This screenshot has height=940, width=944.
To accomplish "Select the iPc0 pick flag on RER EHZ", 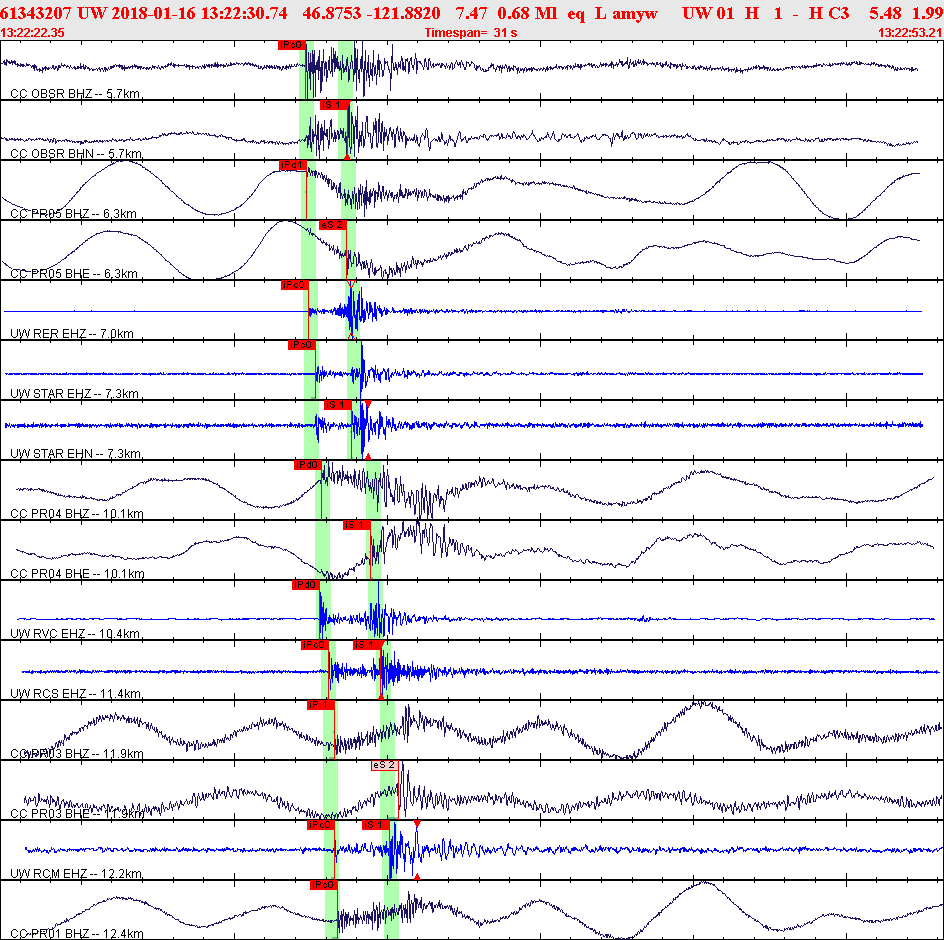I will [294, 285].
